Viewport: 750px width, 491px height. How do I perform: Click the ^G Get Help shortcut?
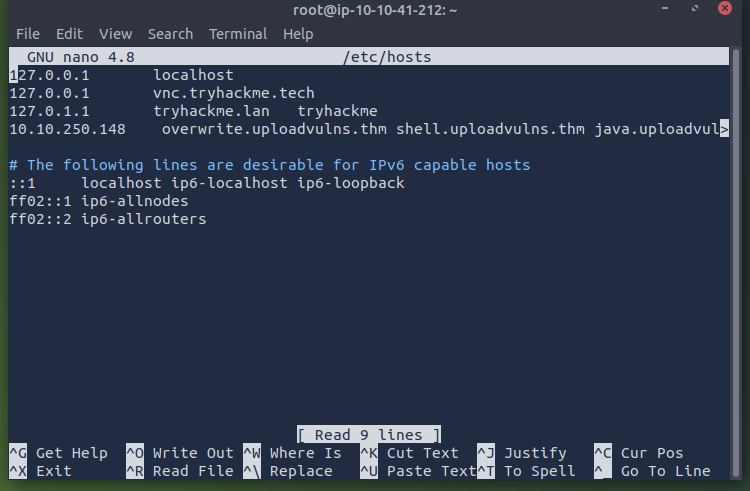58,453
